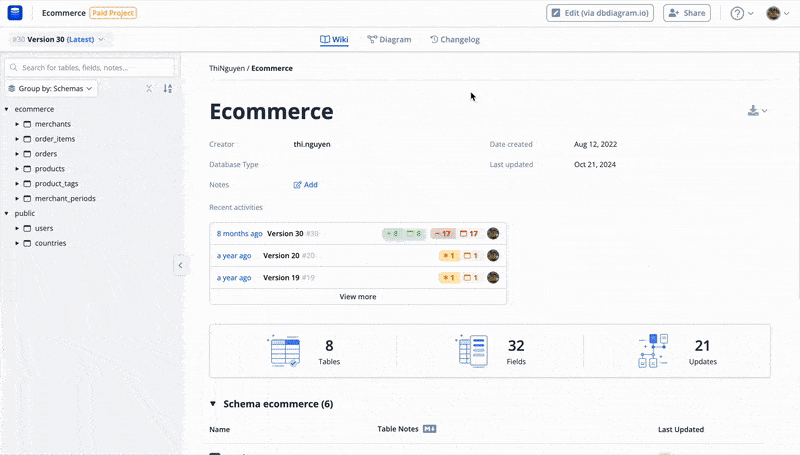
Task: Select countries in the sidebar tree
Action: tap(50, 243)
